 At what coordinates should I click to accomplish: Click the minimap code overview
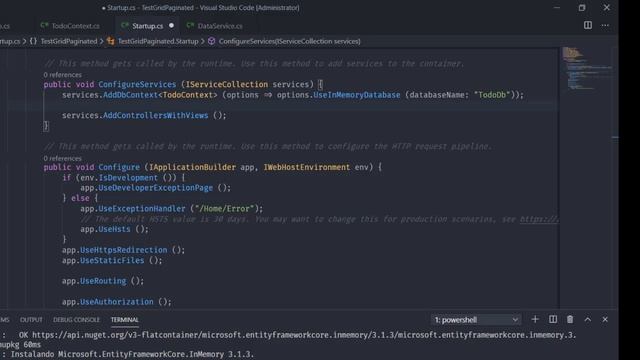tap(586, 69)
